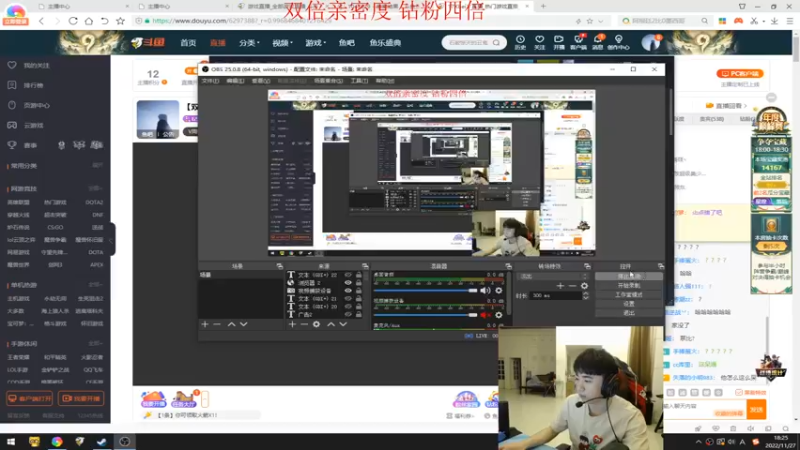Open Douyu creator center icon
This screenshot has width=800, height=450.
618,42
